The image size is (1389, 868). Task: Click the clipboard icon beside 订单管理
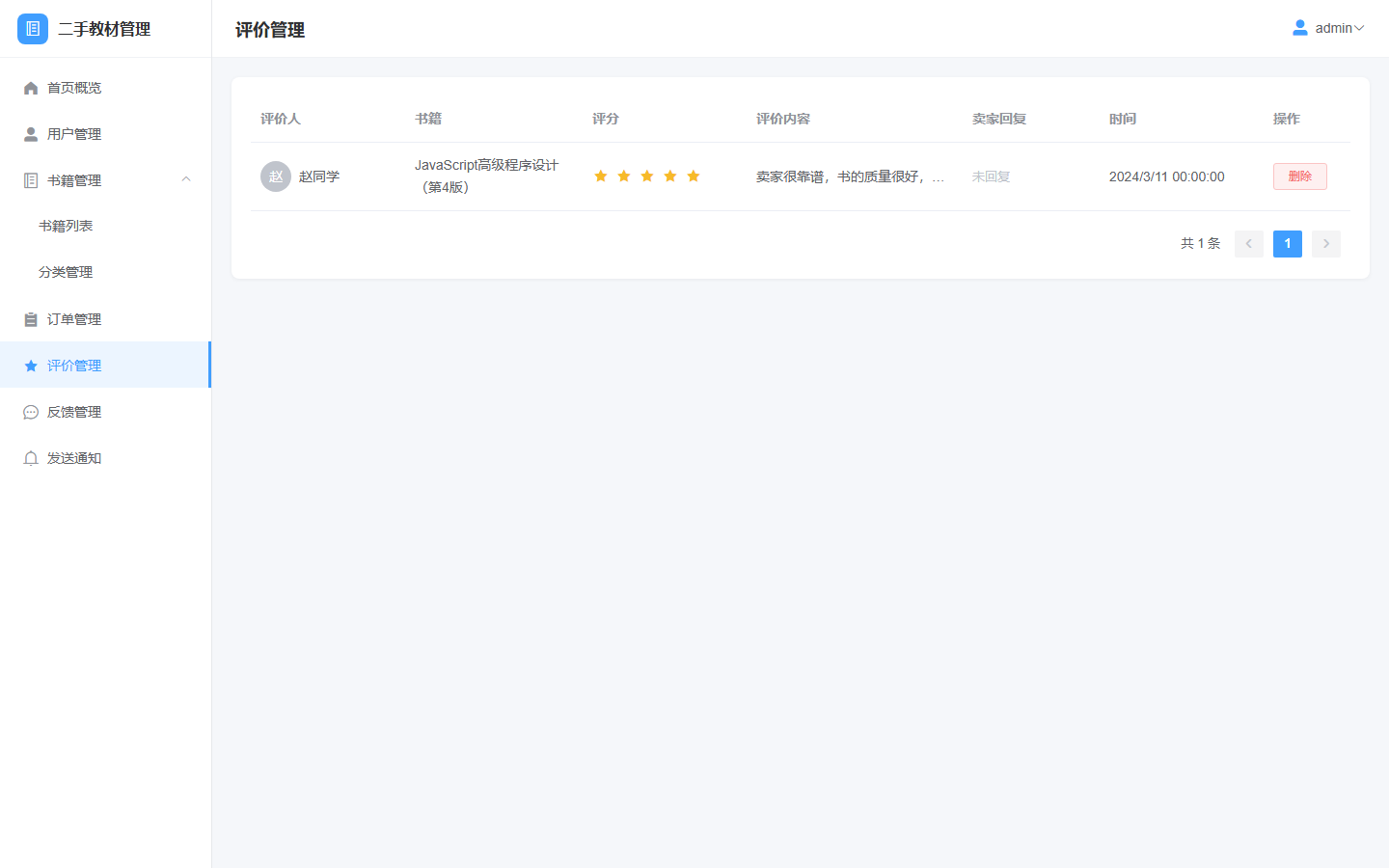tap(31, 319)
